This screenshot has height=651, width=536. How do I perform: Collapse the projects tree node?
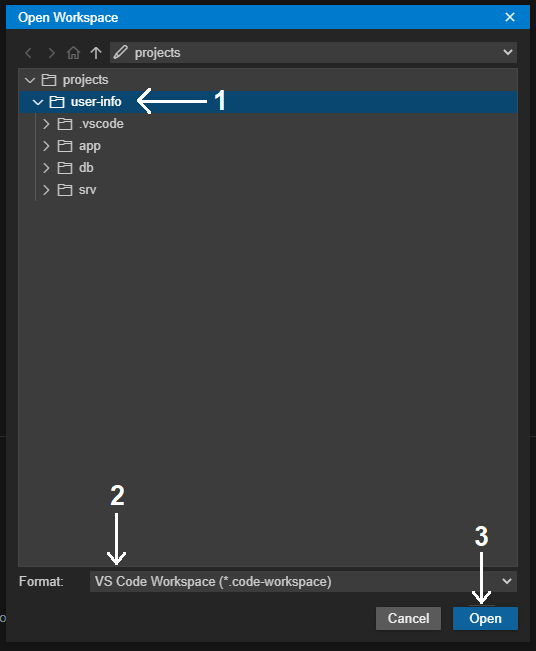[x=30, y=80]
